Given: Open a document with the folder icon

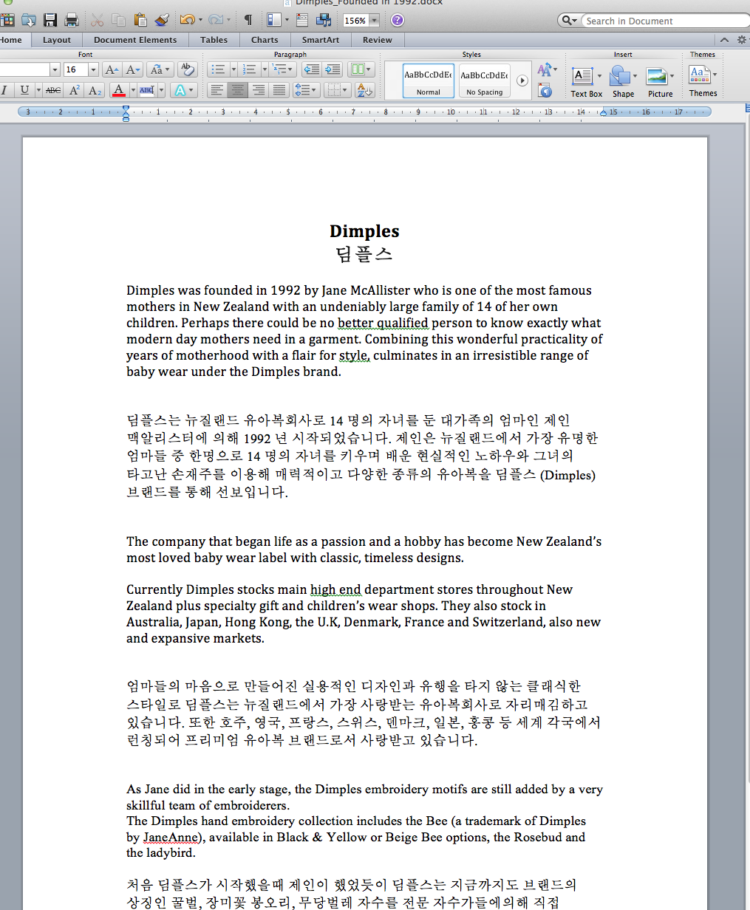Looking at the screenshot, I should (x=28, y=20).
